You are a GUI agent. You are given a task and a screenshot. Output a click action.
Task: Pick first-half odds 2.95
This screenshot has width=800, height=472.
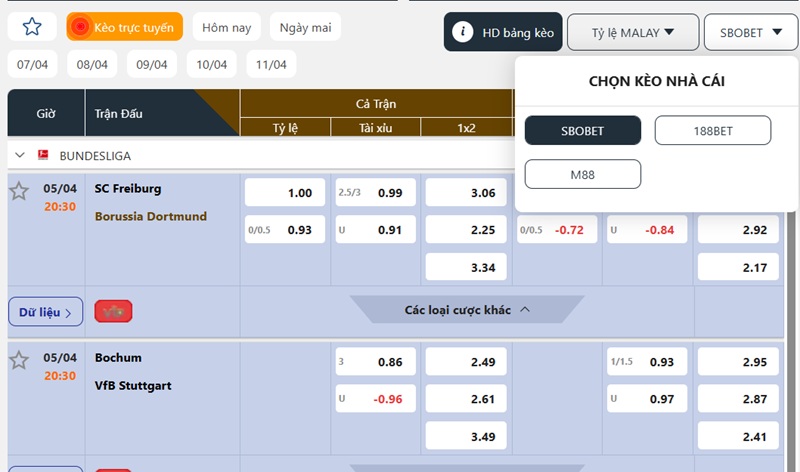738,361
